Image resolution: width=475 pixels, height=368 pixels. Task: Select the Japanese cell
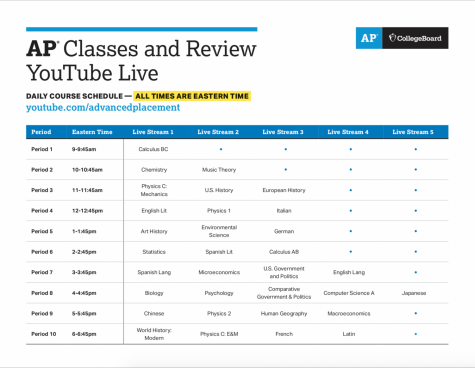414,293
